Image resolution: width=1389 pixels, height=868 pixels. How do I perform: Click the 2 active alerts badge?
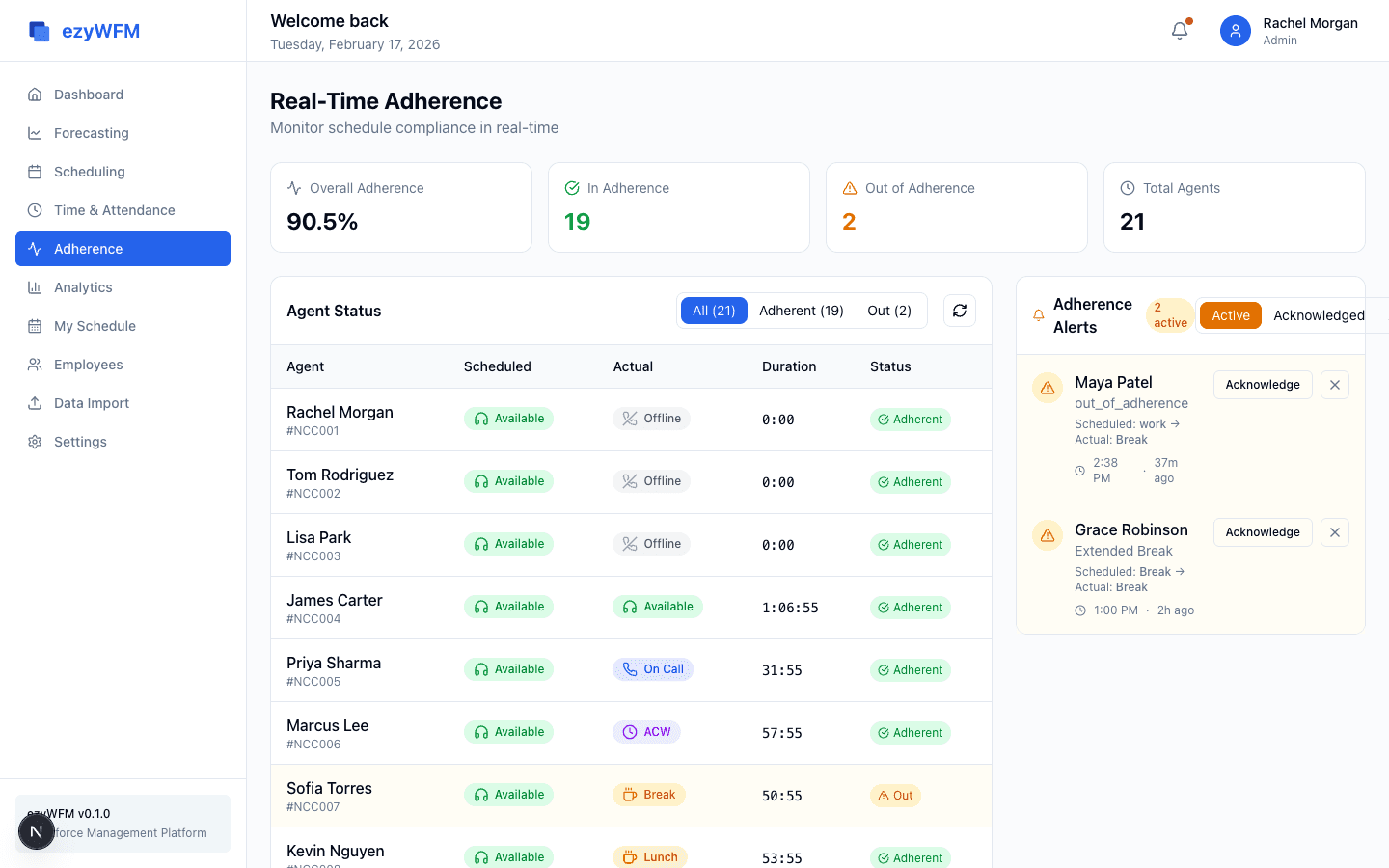pos(1169,315)
